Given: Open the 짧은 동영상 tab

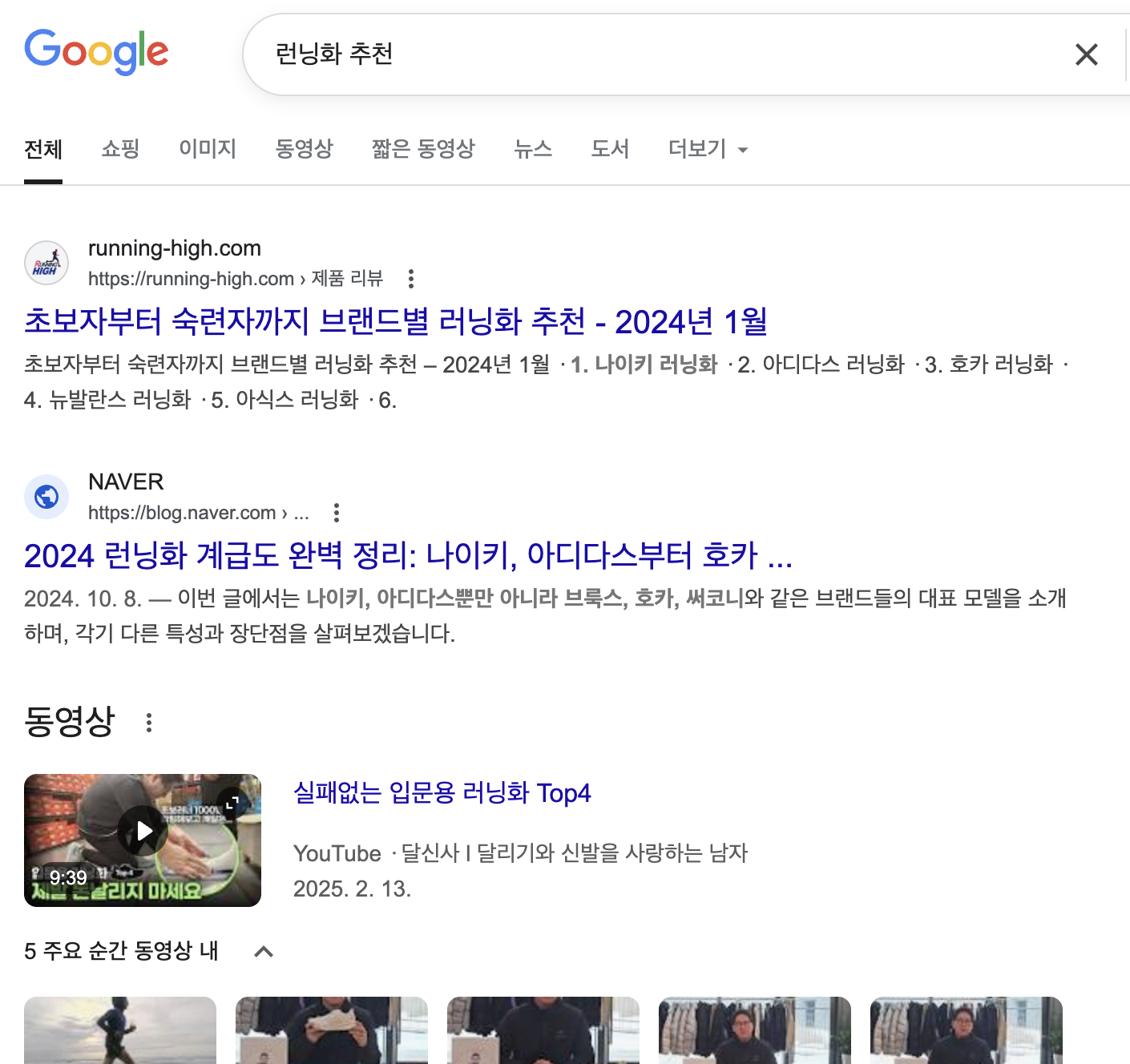Looking at the screenshot, I should pyautogui.click(x=423, y=149).
